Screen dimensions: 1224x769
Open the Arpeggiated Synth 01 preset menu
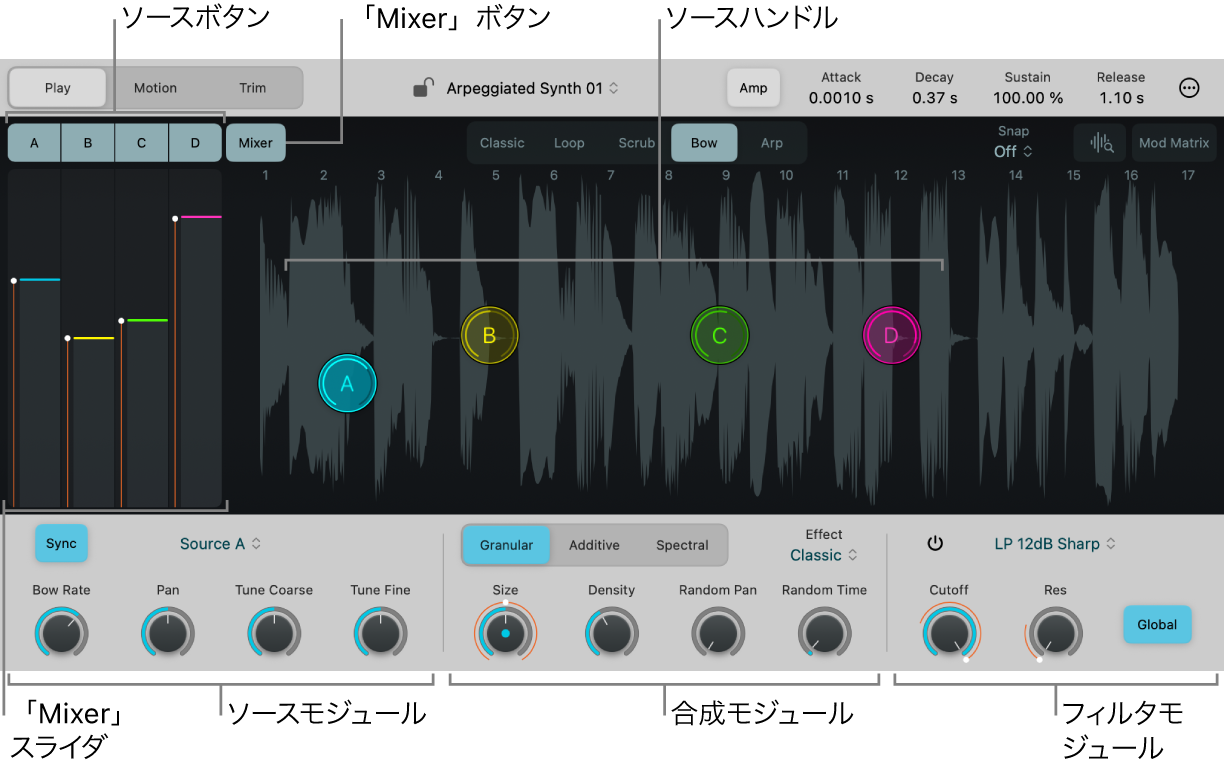[532, 88]
